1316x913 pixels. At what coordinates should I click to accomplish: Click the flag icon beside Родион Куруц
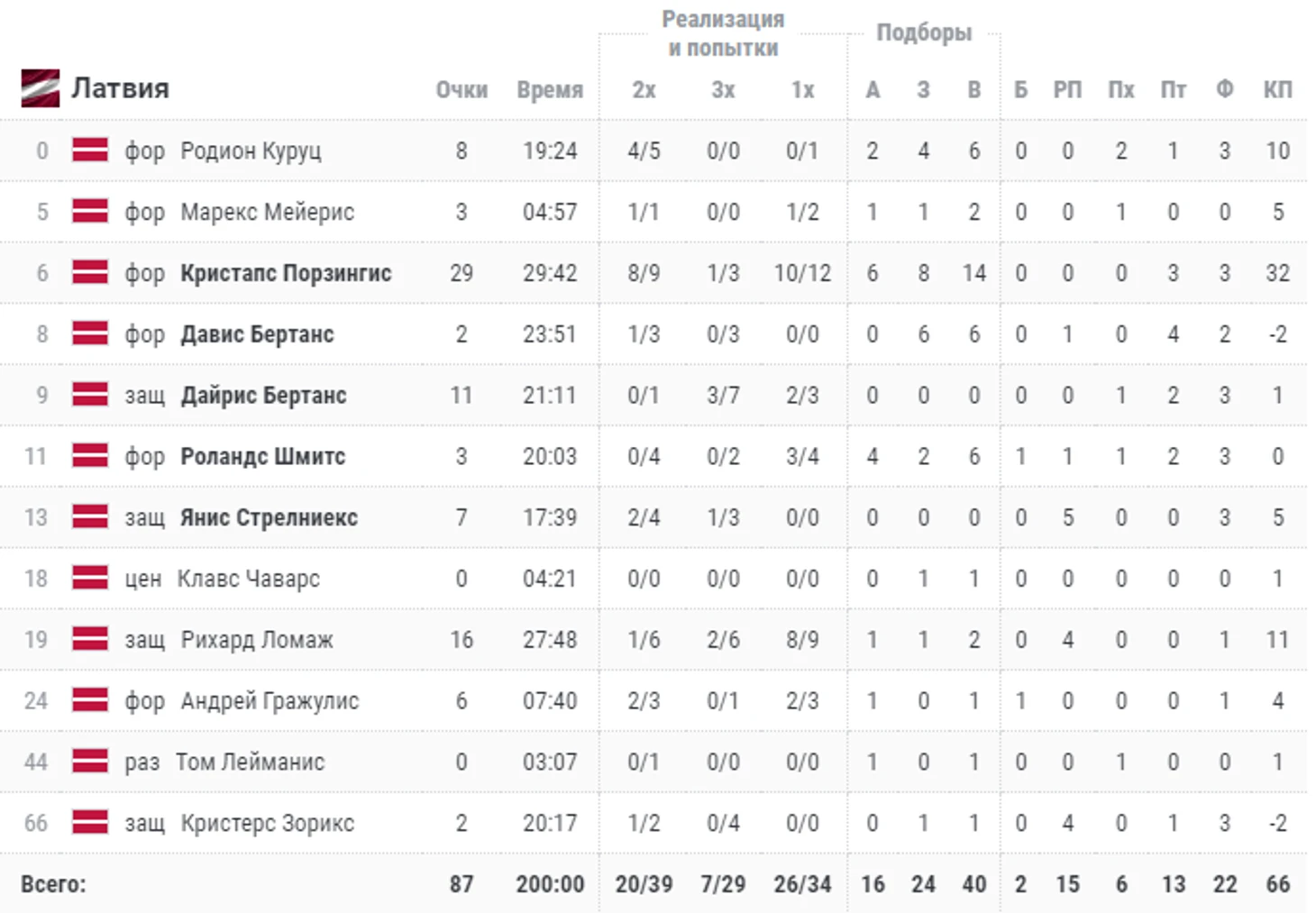click(x=90, y=150)
